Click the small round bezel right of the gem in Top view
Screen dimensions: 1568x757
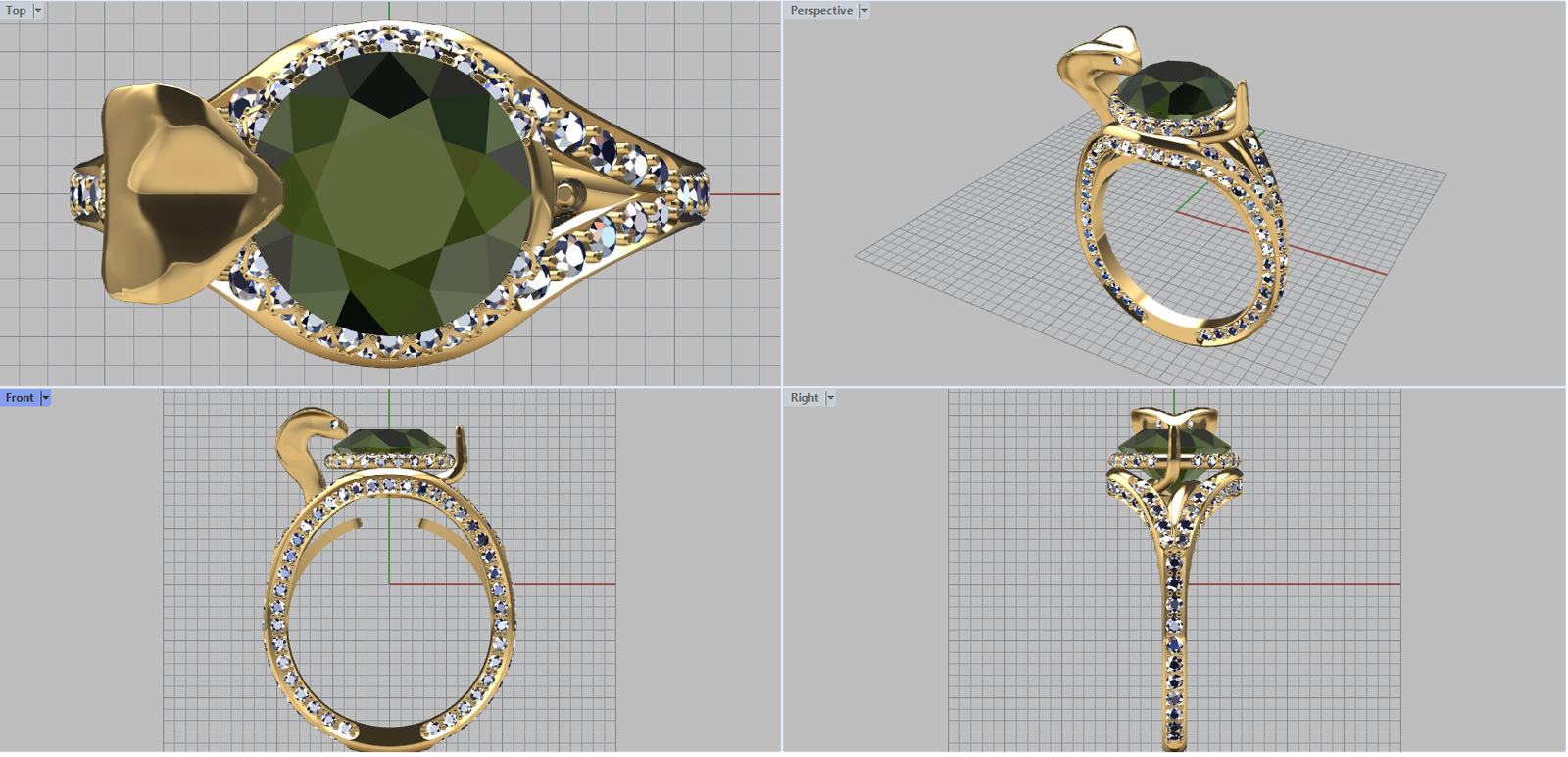[x=569, y=193]
